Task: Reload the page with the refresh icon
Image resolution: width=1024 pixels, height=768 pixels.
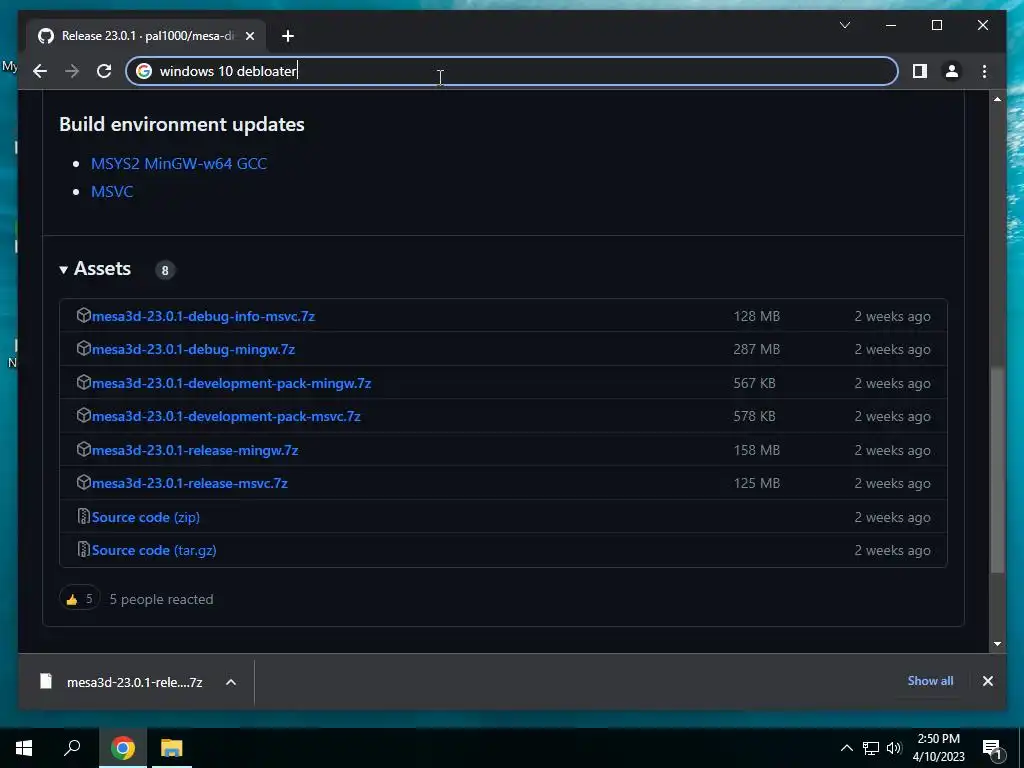Action: click(104, 71)
